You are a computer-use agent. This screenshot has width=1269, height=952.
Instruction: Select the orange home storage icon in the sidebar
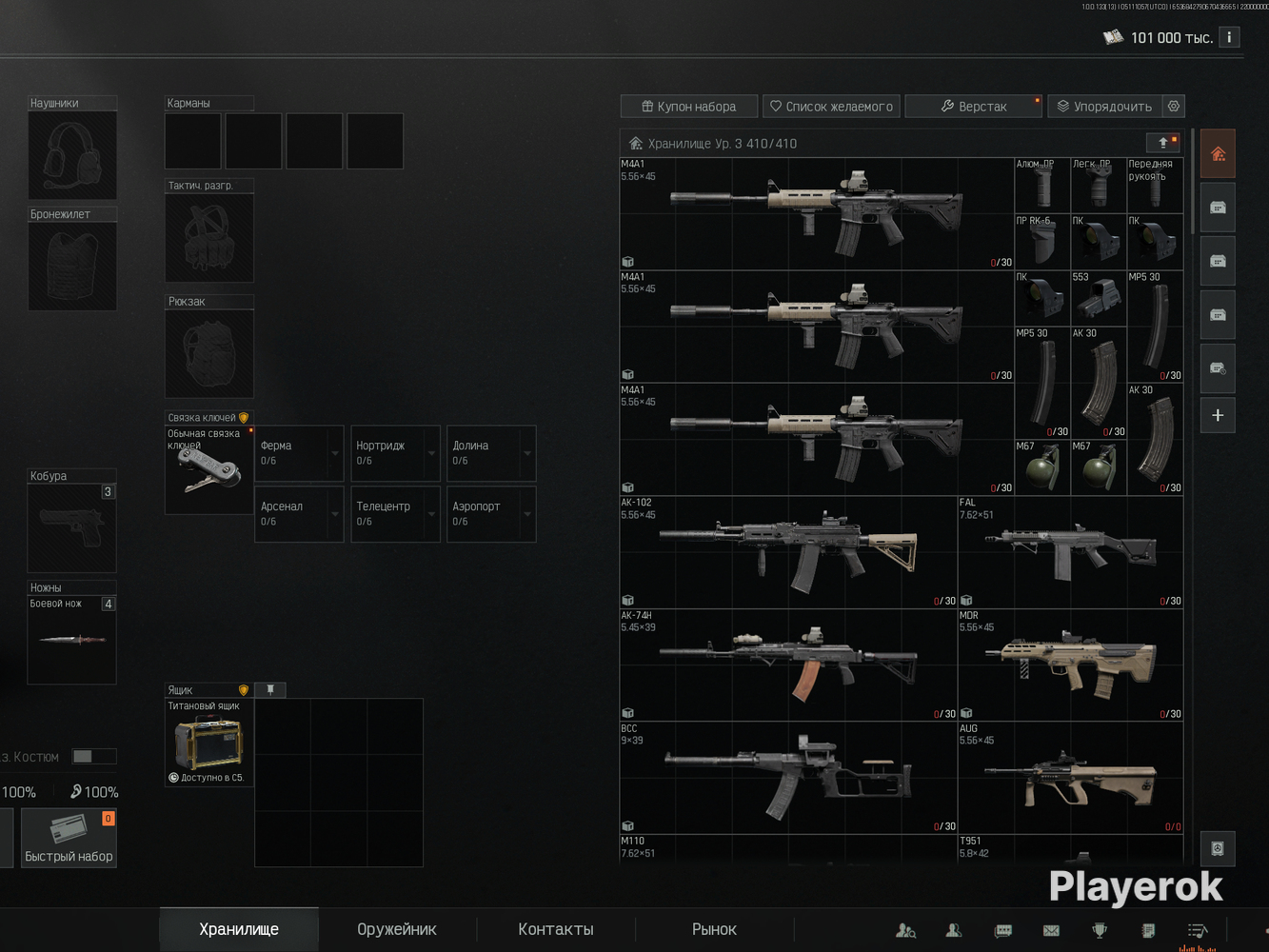pyautogui.click(x=1218, y=154)
